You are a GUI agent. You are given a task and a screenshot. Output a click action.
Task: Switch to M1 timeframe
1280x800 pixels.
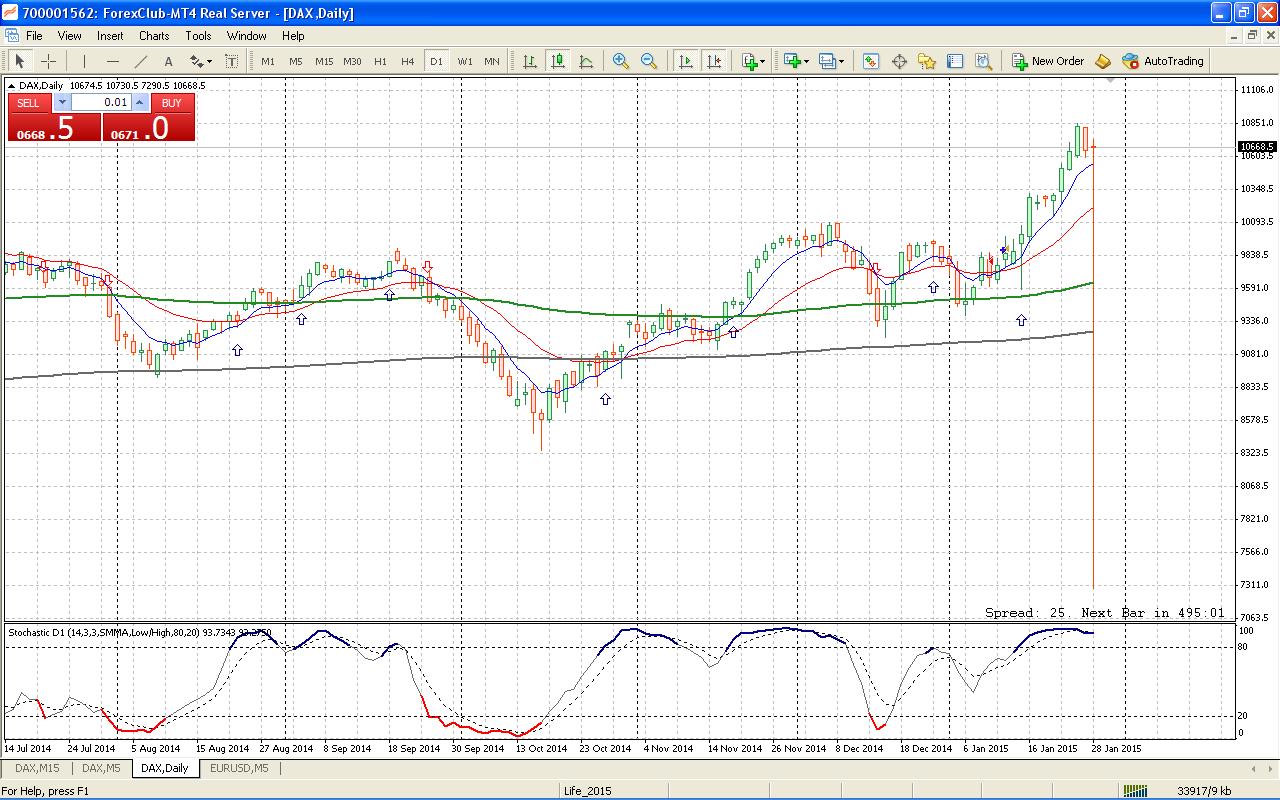(x=268, y=61)
